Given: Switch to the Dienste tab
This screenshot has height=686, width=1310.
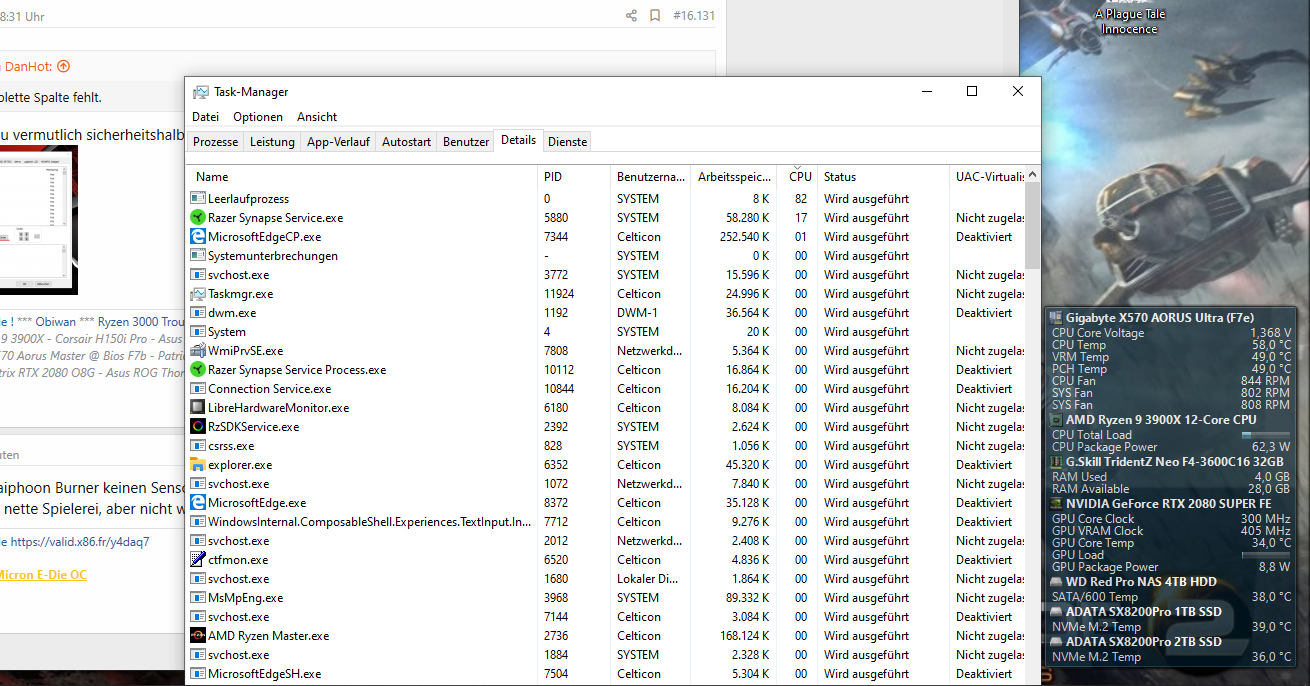Looking at the screenshot, I should 568,142.
